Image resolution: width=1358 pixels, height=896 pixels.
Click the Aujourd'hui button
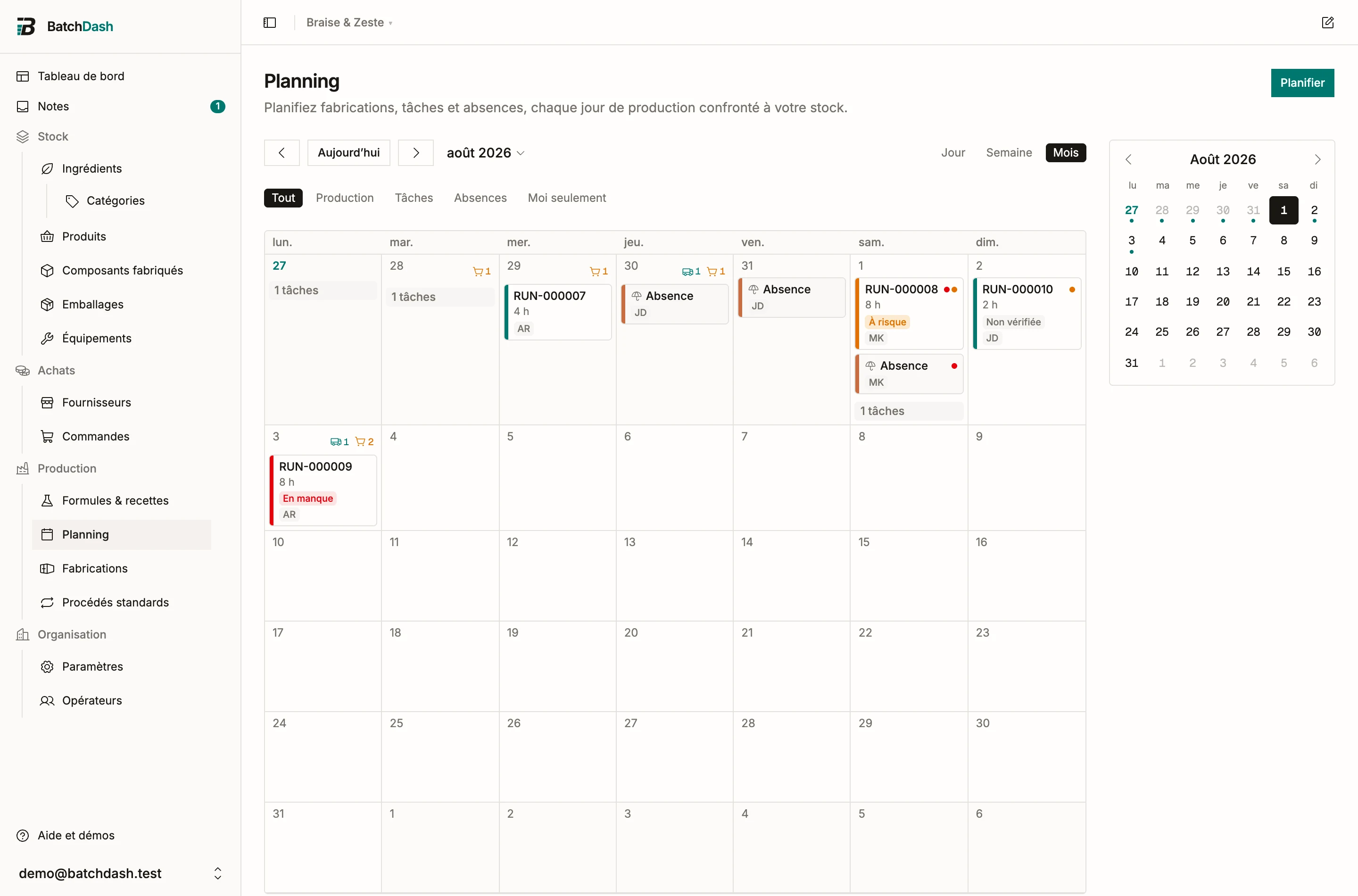click(x=348, y=153)
